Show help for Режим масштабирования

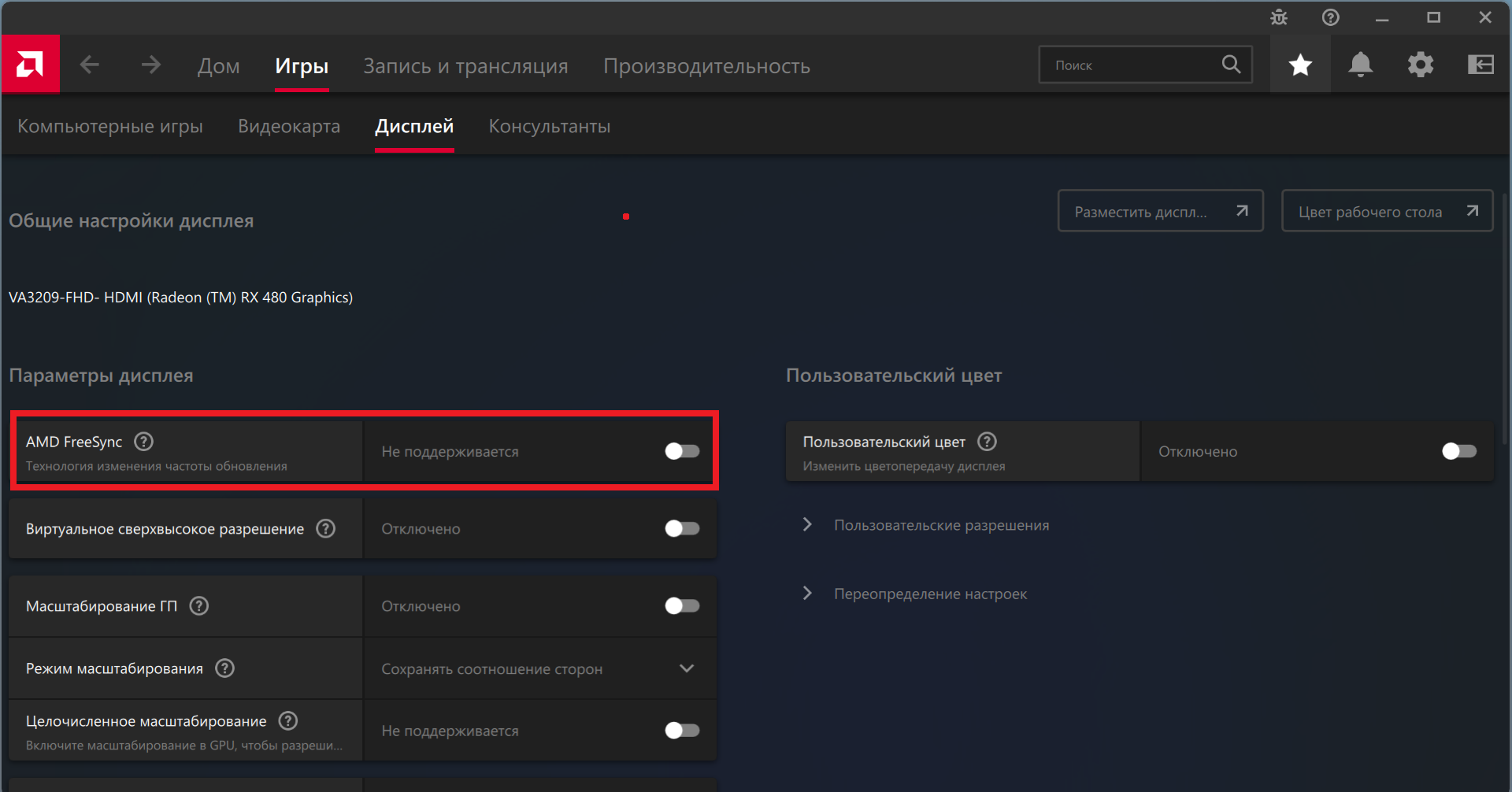pyautogui.click(x=225, y=668)
